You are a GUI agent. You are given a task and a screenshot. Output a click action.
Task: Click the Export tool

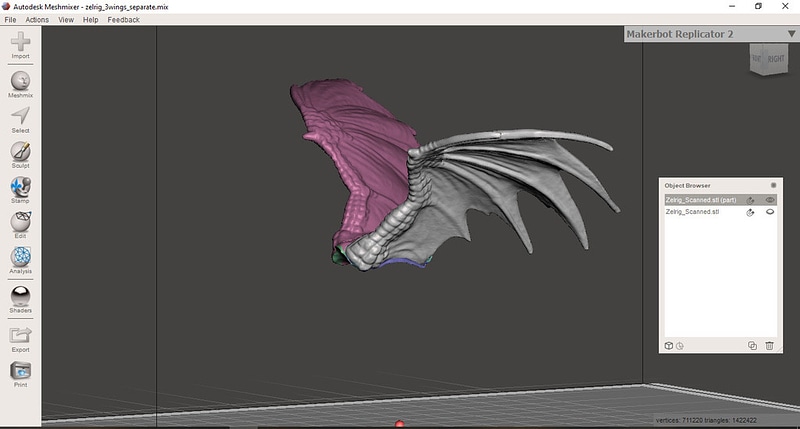[20, 340]
